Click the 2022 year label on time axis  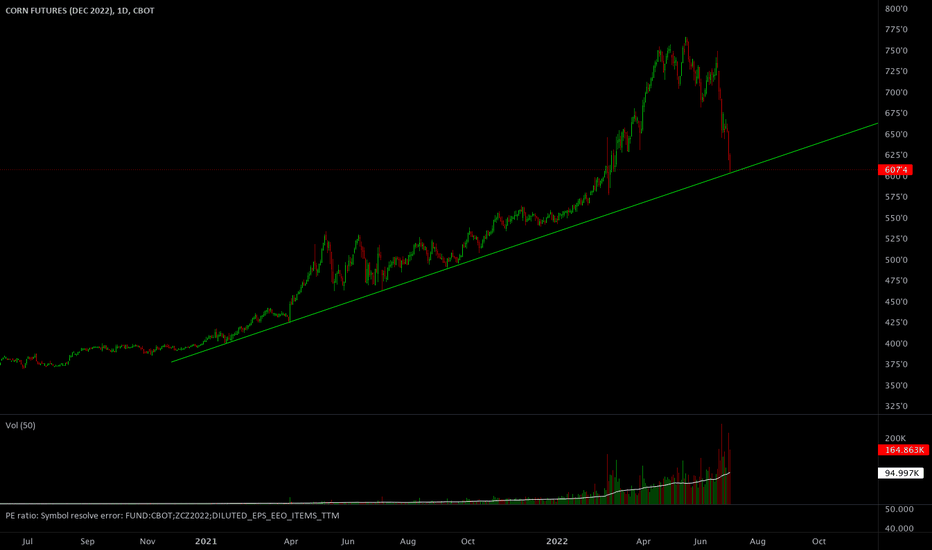tap(557, 541)
